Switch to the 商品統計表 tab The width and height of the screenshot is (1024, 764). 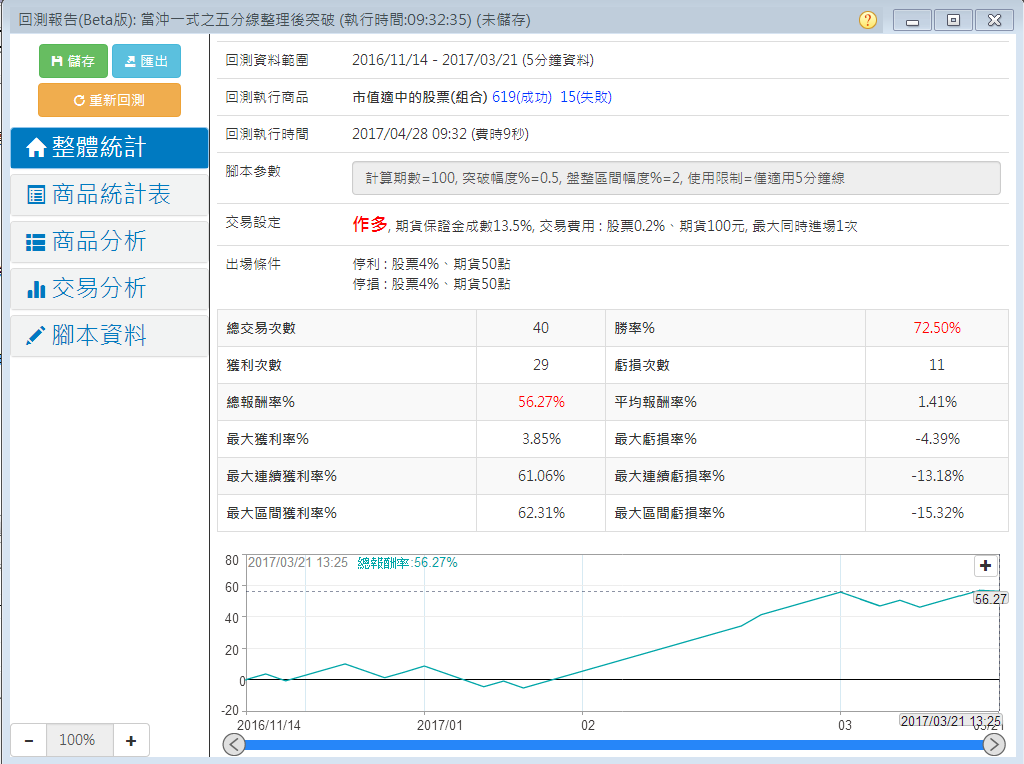click(109, 195)
